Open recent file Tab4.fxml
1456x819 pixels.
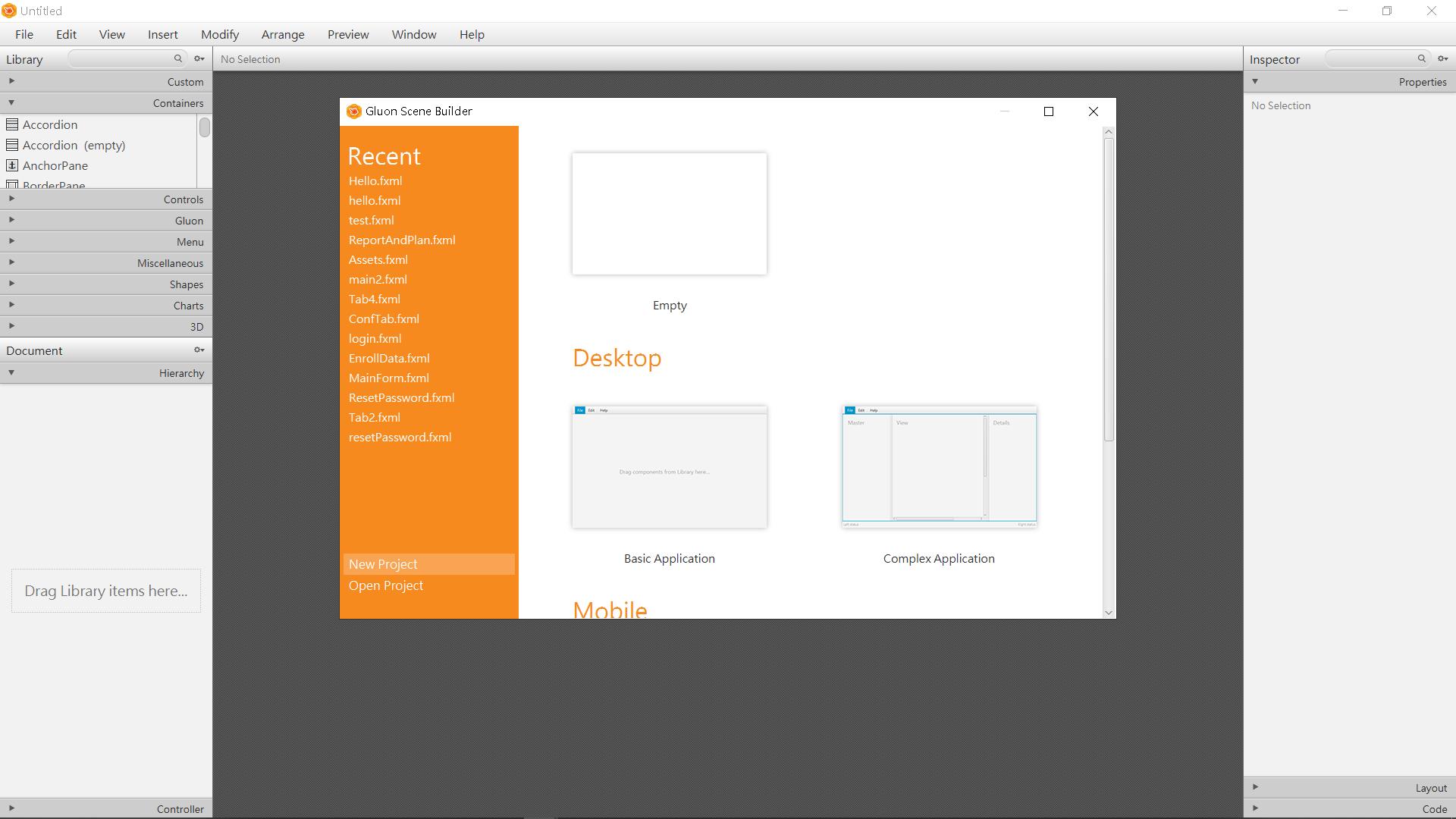pos(375,299)
